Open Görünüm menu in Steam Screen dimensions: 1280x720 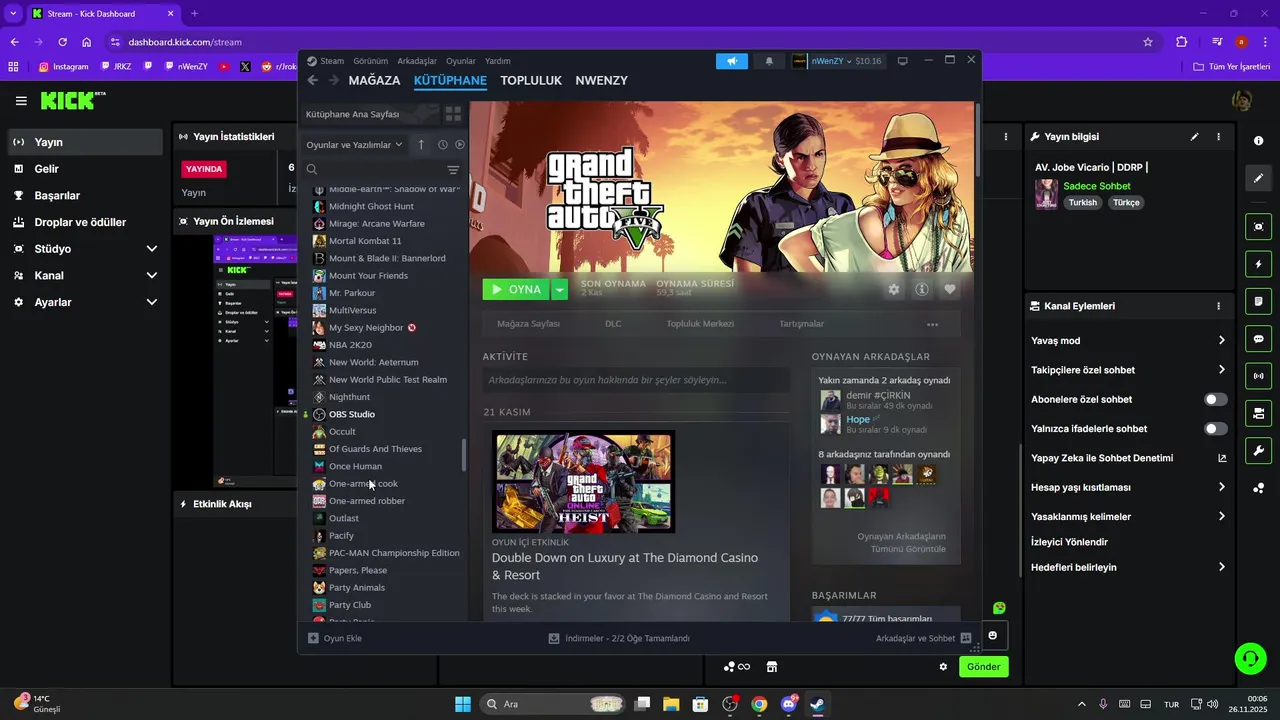click(x=370, y=61)
